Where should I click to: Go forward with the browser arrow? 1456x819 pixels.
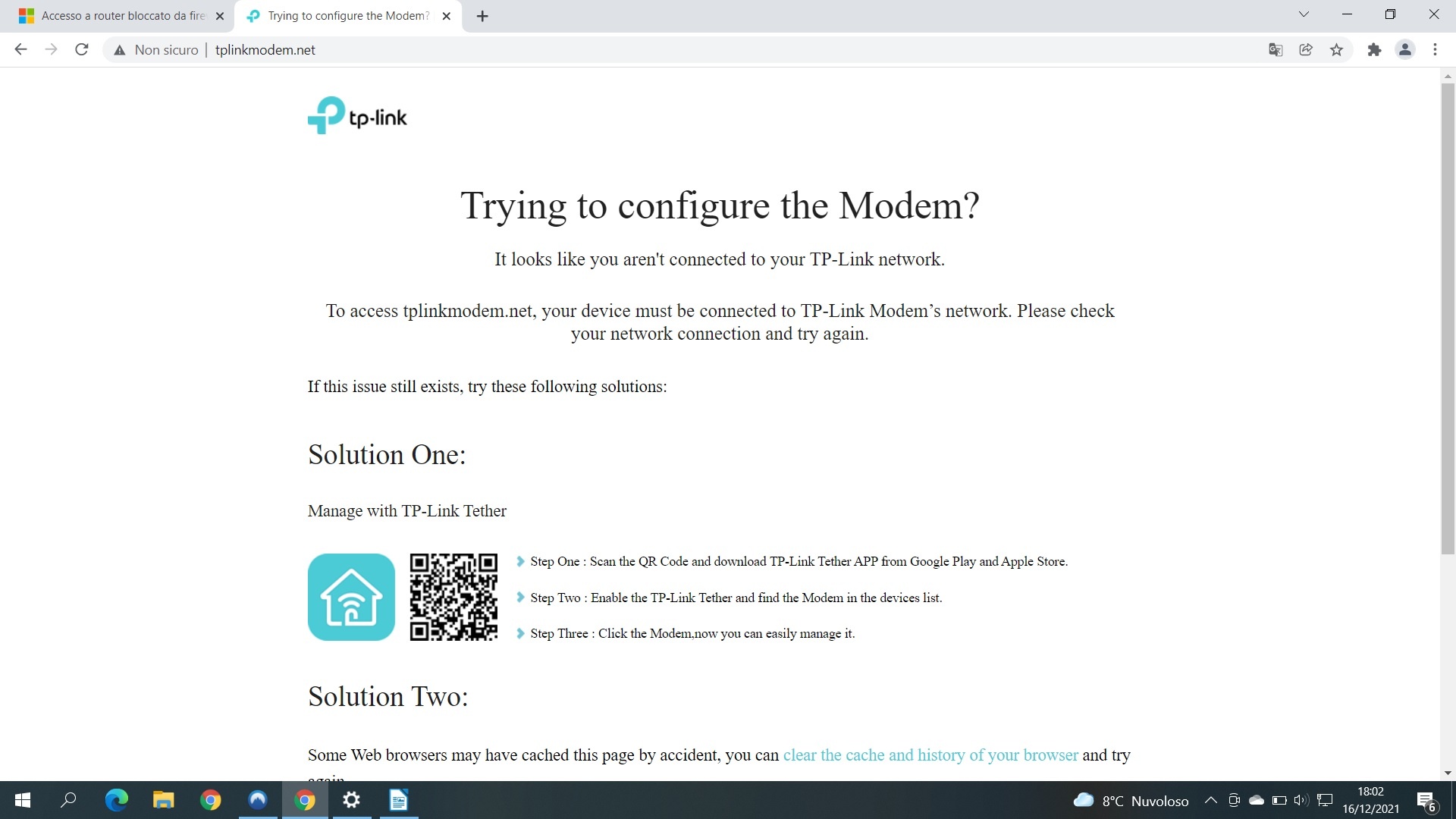pyautogui.click(x=51, y=49)
